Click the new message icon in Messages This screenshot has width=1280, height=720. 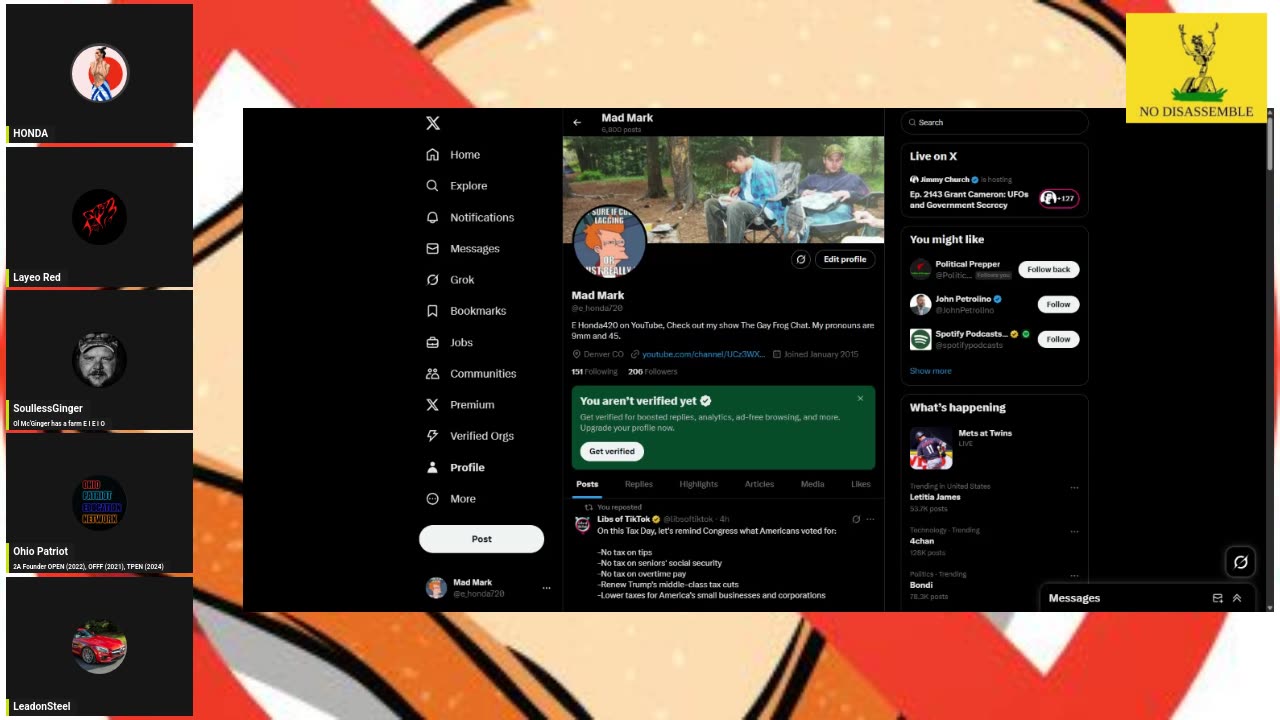click(x=1217, y=598)
